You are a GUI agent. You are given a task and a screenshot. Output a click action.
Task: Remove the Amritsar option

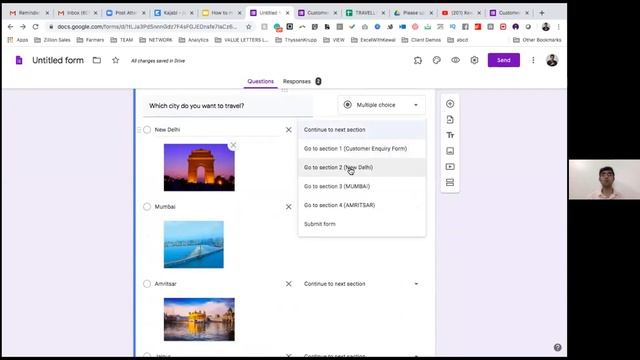click(289, 284)
